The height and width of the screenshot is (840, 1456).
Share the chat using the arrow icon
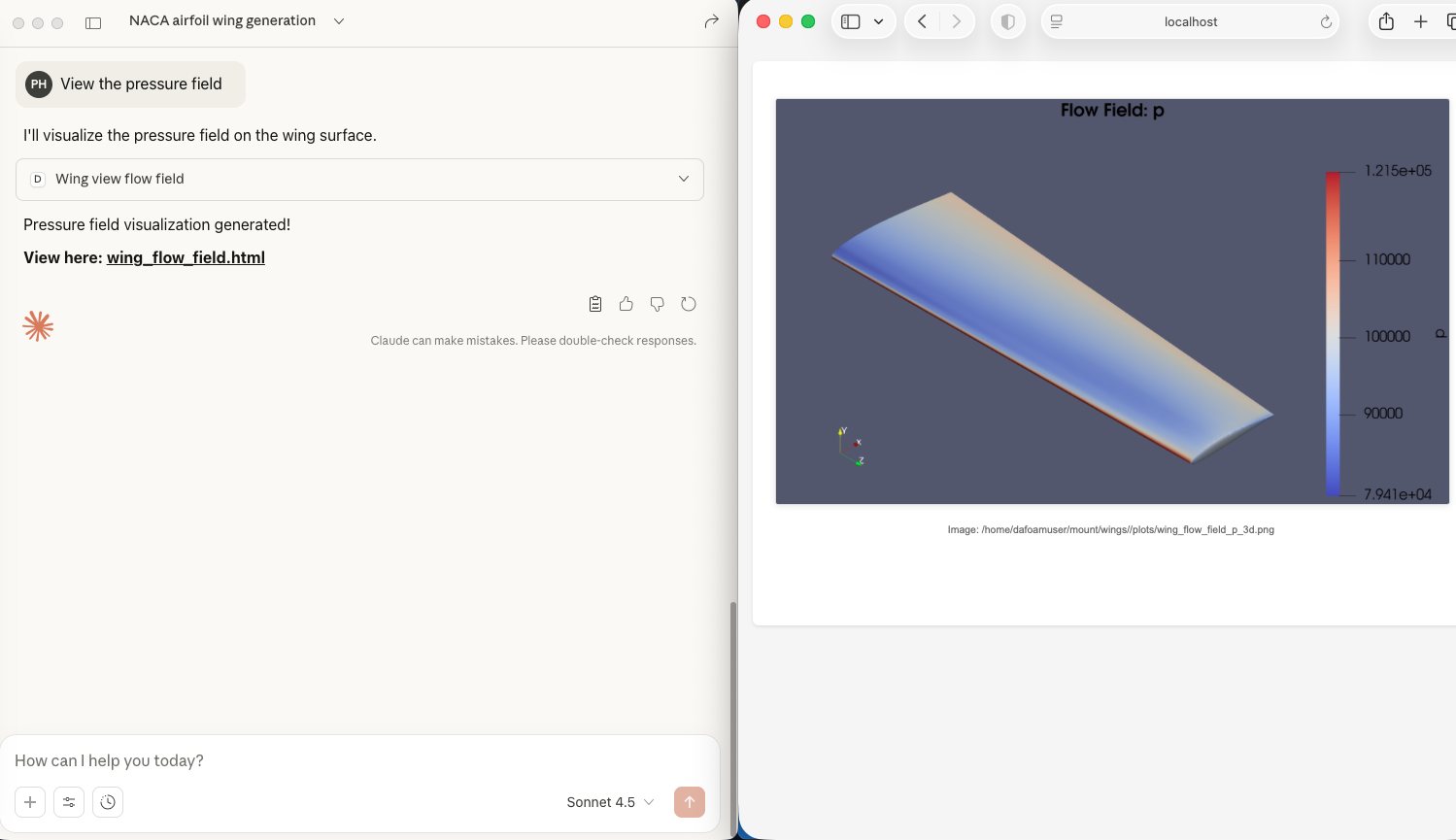point(712,21)
